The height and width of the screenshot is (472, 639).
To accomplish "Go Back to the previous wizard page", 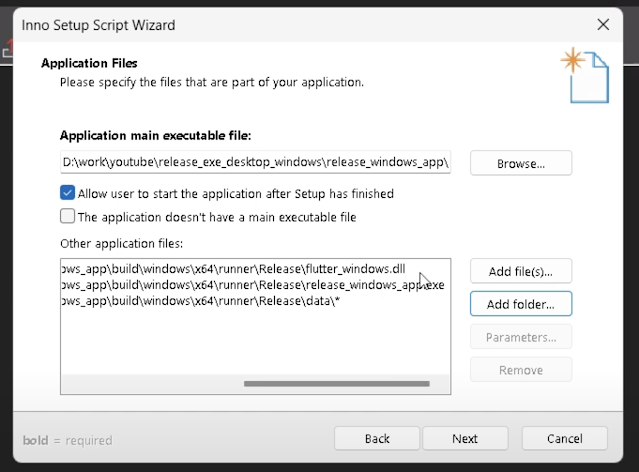I will pyautogui.click(x=377, y=438).
